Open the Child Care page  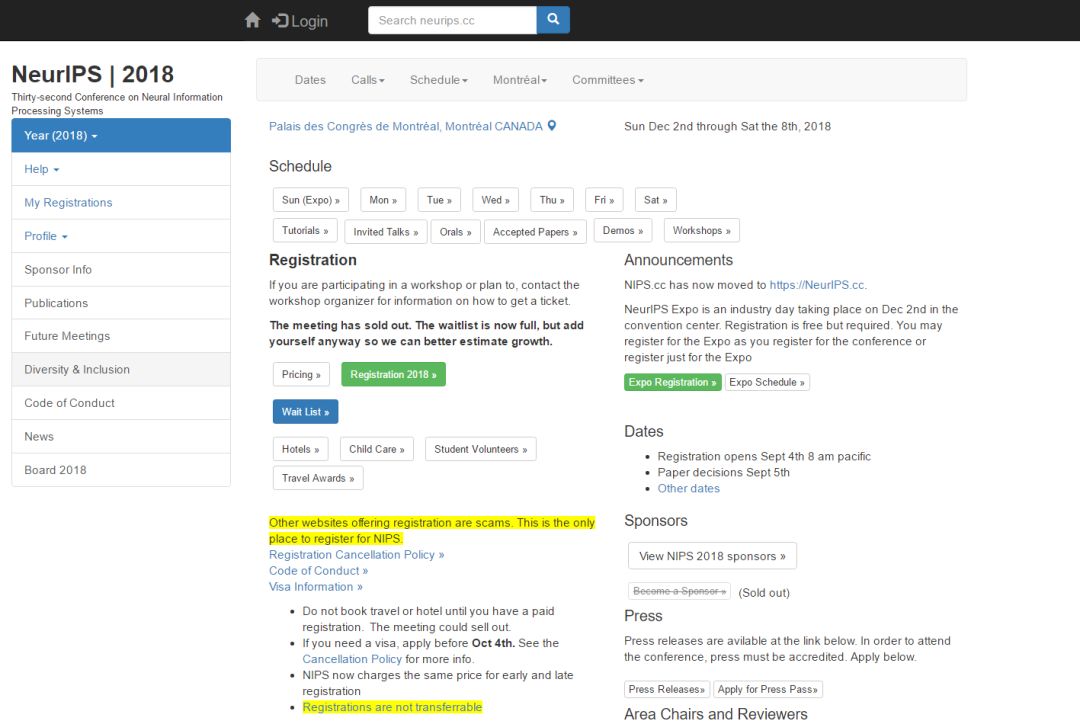coord(377,449)
